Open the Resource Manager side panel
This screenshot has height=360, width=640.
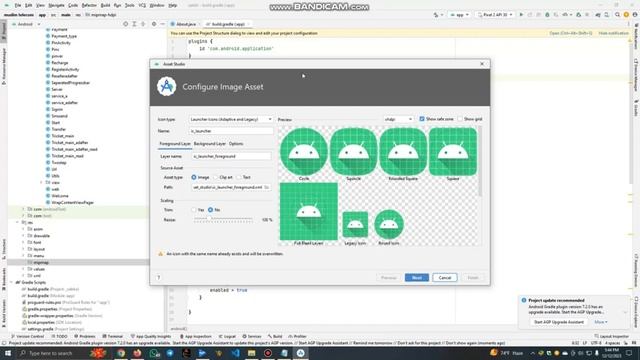4,66
